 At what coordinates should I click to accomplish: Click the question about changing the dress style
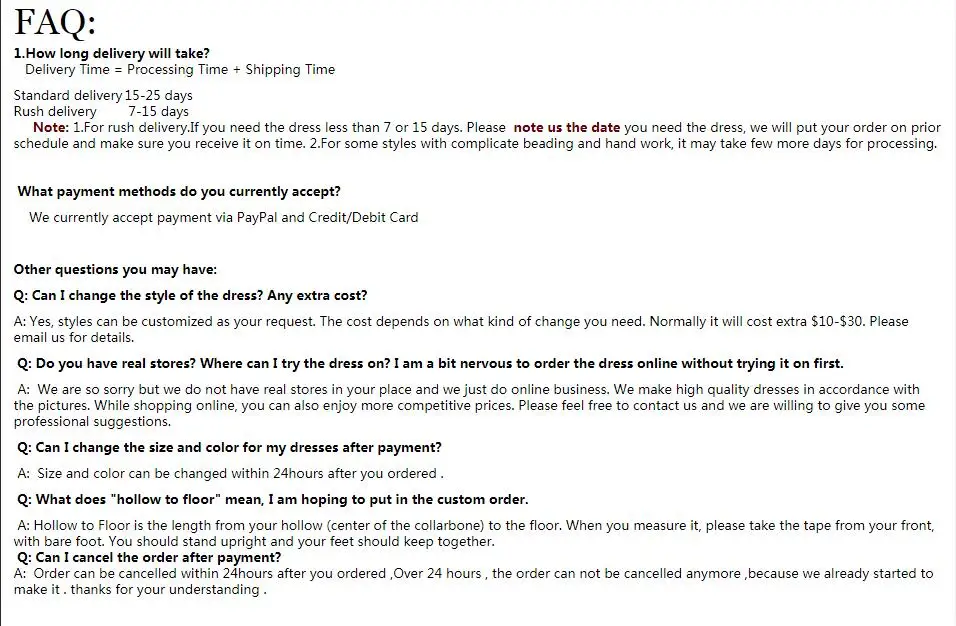pyautogui.click(x=190, y=296)
